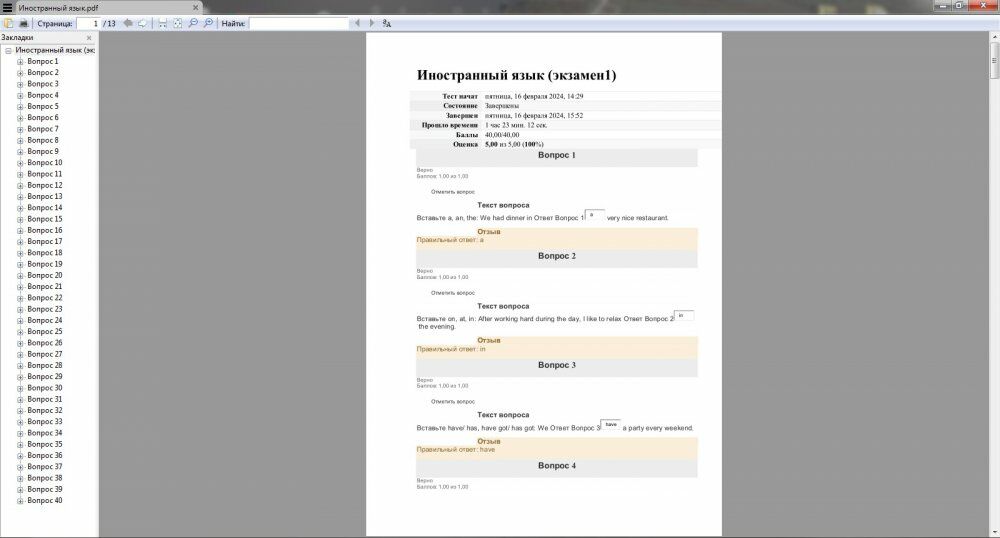The width and height of the screenshot is (1000, 538).
Task: Expand the Вопрос 12 bookmark node
Action: 20,185
